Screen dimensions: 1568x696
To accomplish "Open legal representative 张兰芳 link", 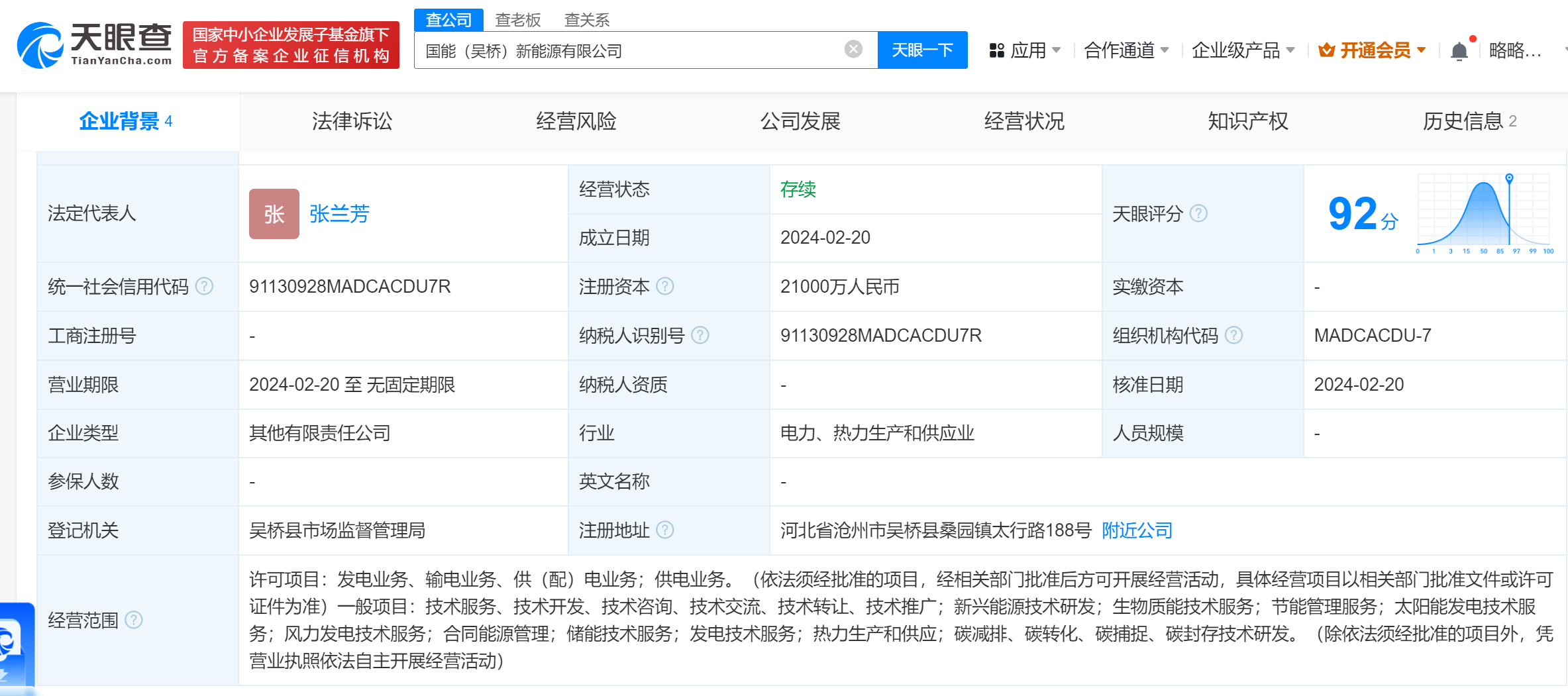I will (x=339, y=213).
